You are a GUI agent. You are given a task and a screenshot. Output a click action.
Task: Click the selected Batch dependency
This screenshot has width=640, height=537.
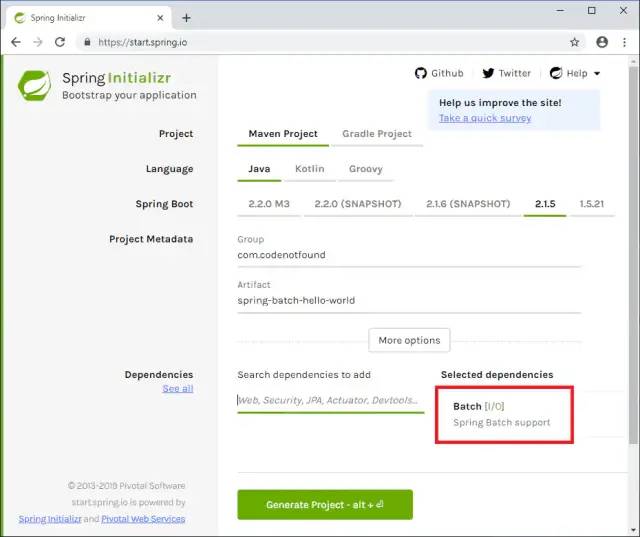click(x=504, y=415)
